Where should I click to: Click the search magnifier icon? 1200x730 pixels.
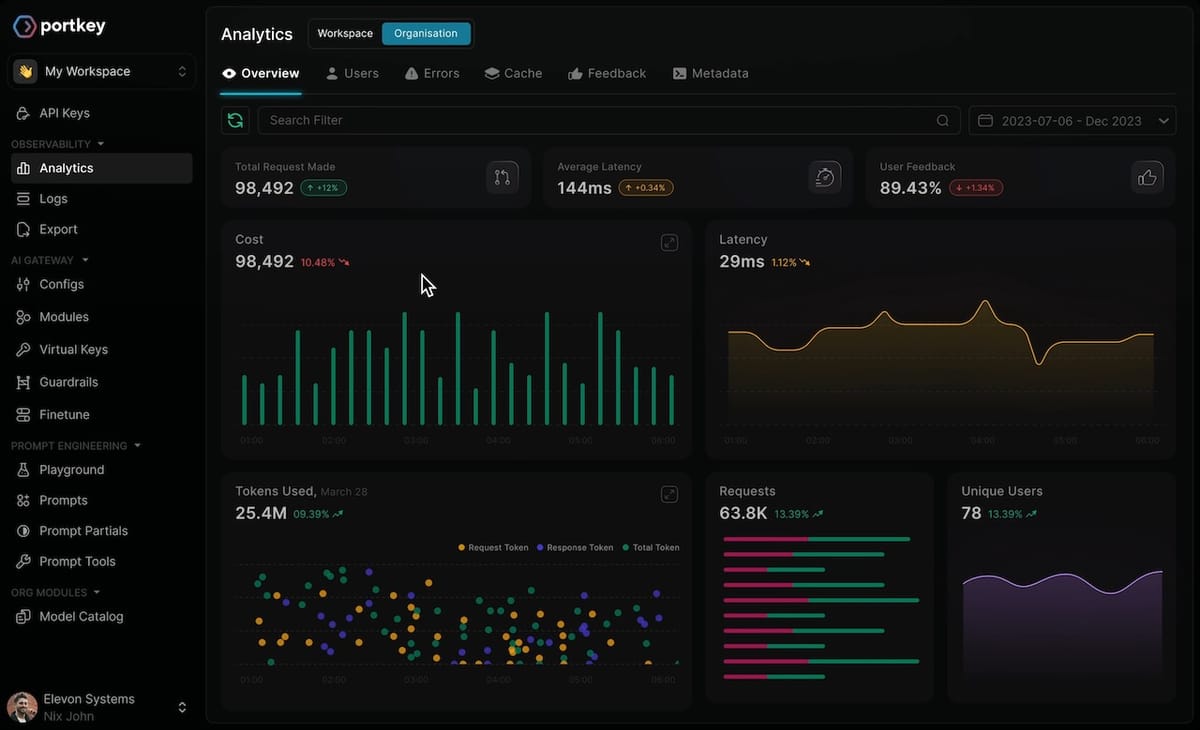[x=942, y=120]
